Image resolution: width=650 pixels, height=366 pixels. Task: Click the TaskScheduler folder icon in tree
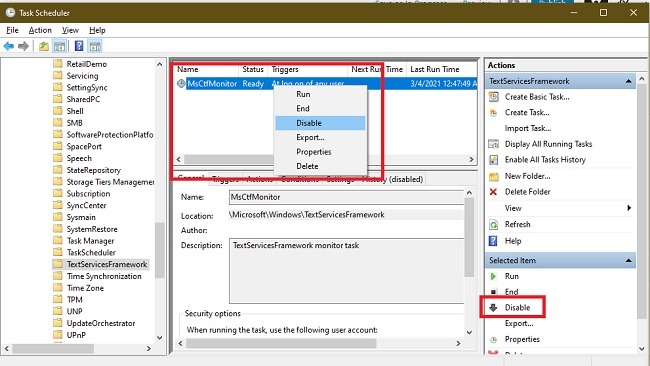[58, 252]
